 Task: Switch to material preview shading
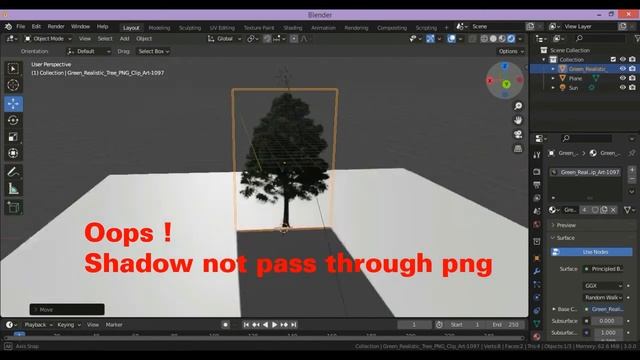502,39
